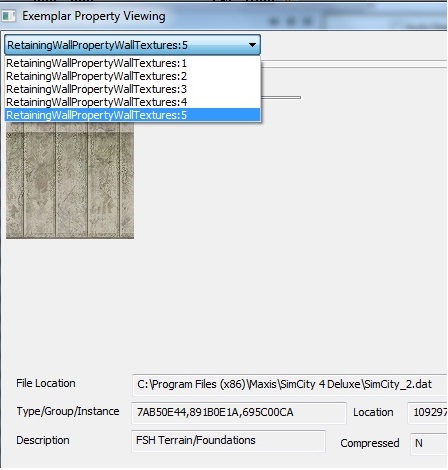Click the concrete wall texture preview
This screenshot has height=470, width=448.
click(x=70, y=180)
